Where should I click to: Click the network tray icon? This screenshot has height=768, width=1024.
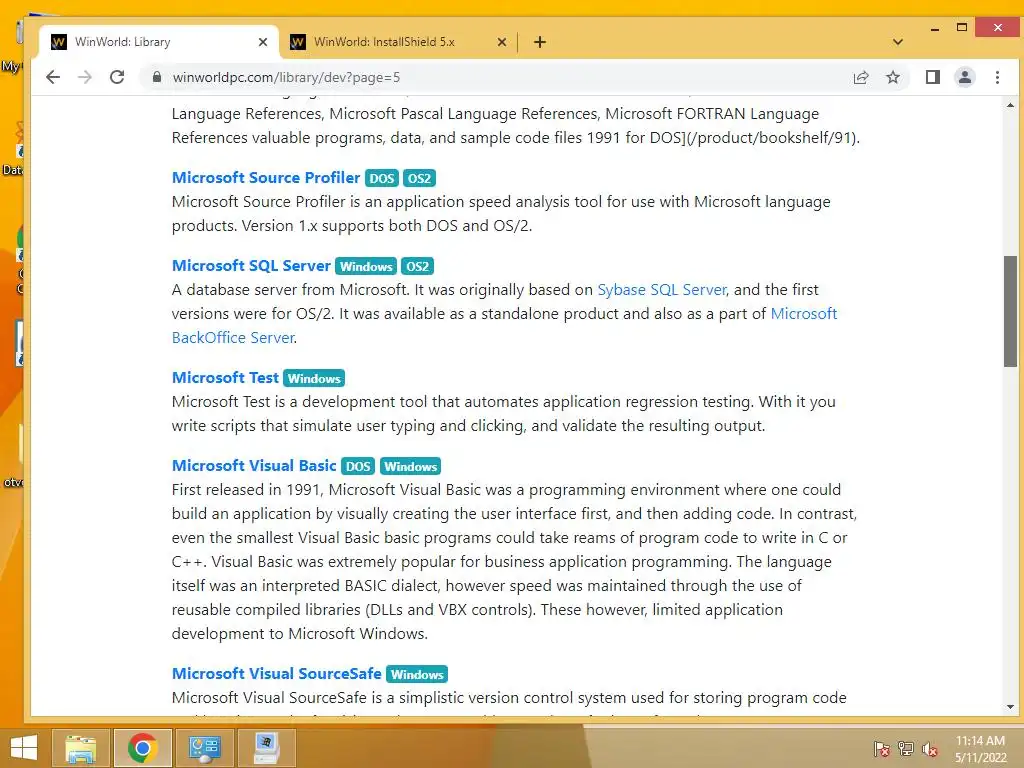point(906,749)
